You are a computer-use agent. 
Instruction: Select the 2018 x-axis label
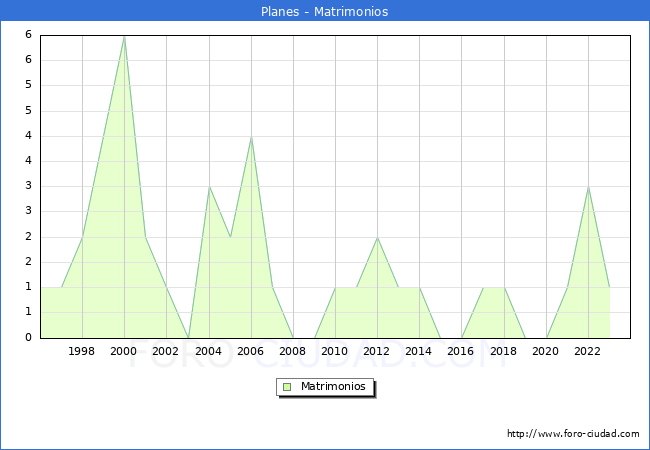tap(504, 351)
